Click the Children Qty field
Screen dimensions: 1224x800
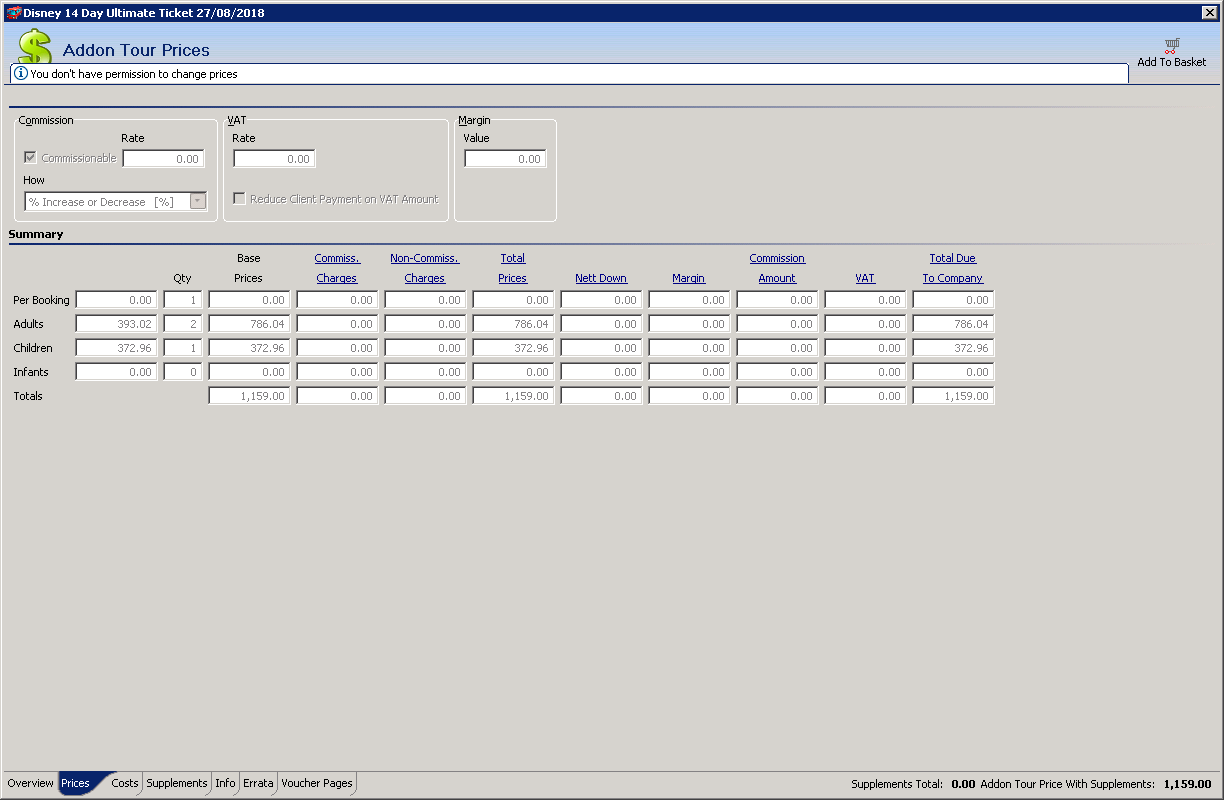point(183,348)
